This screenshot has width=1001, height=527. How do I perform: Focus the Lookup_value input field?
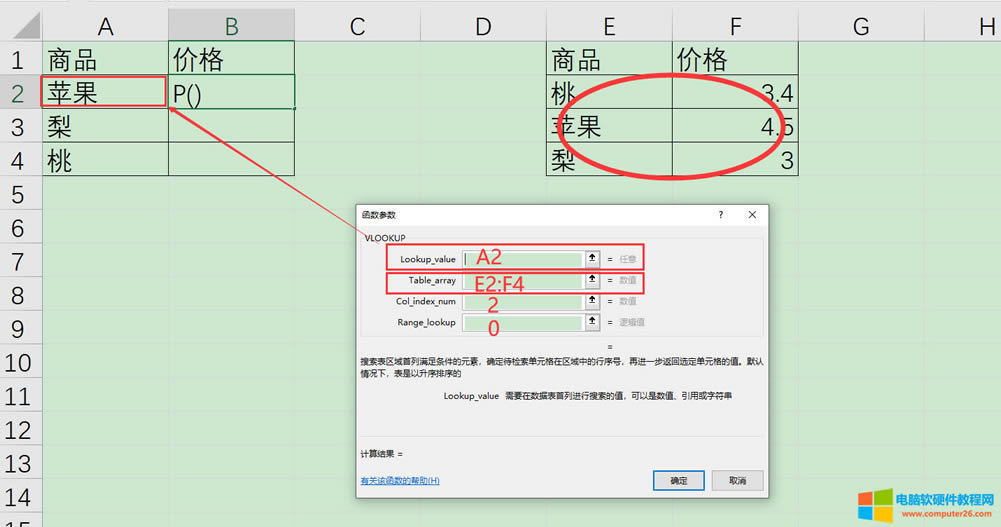tap(522, 259)
